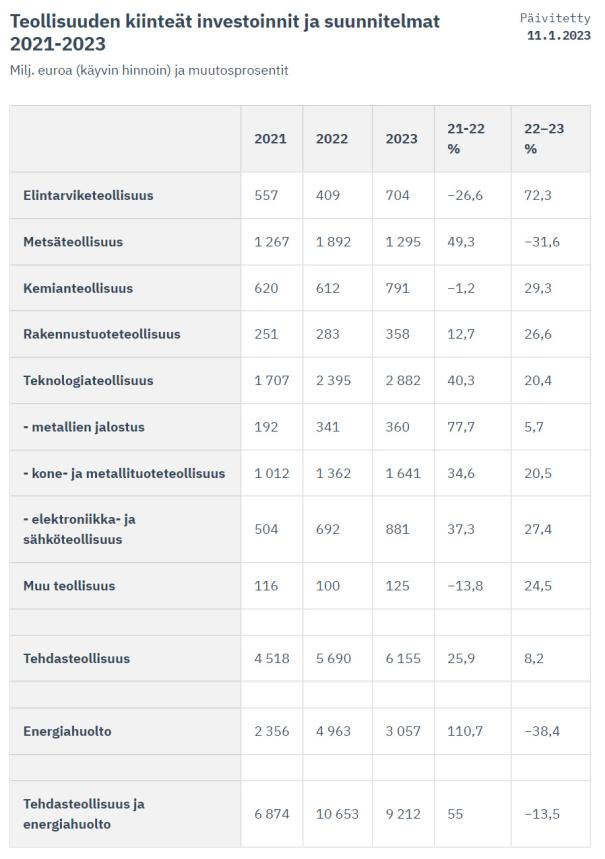Click the Kemianteollisuus row label
605x859 pixels.
coord(78,288)
